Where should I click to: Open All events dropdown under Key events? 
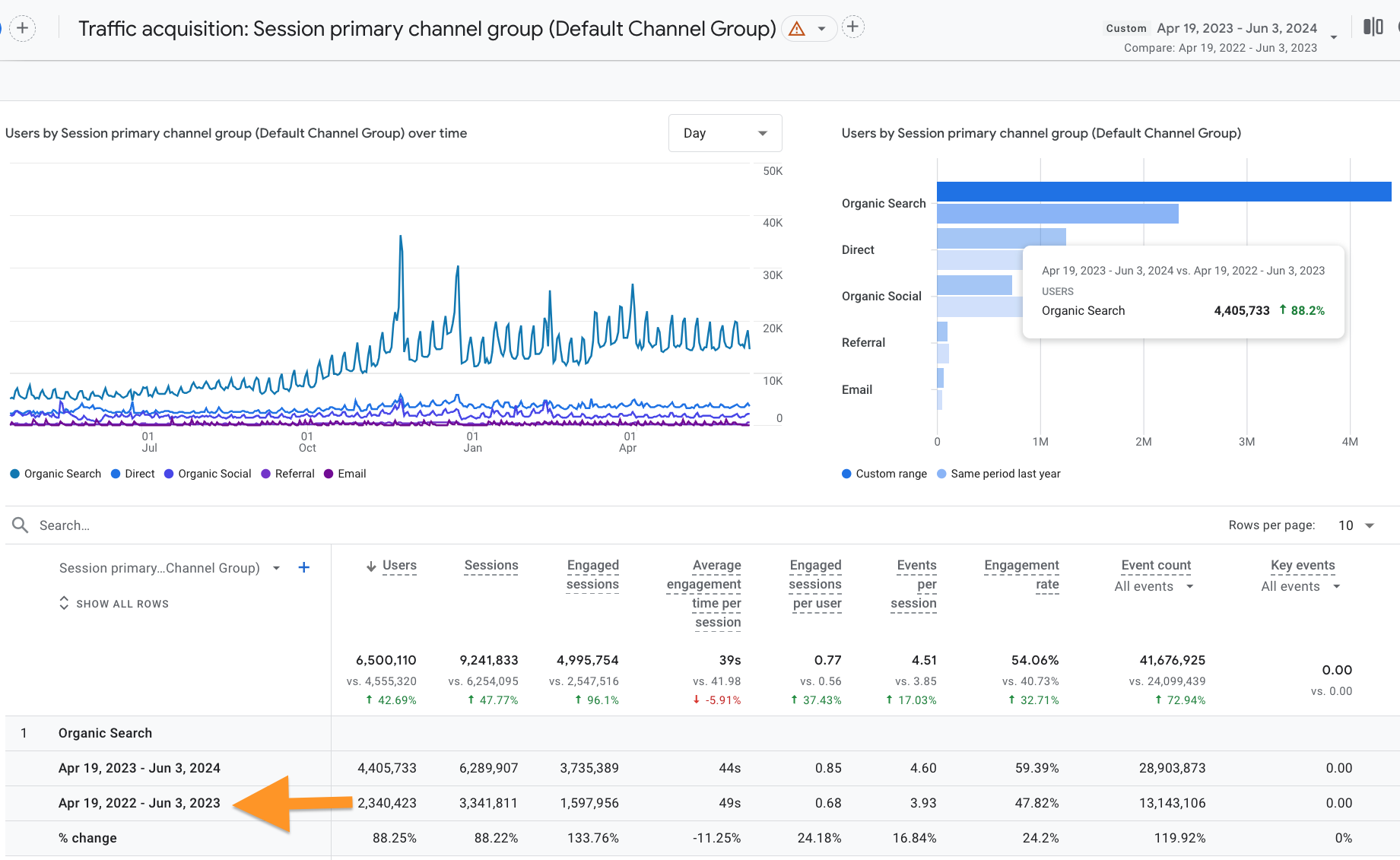tap(1300, 586)
